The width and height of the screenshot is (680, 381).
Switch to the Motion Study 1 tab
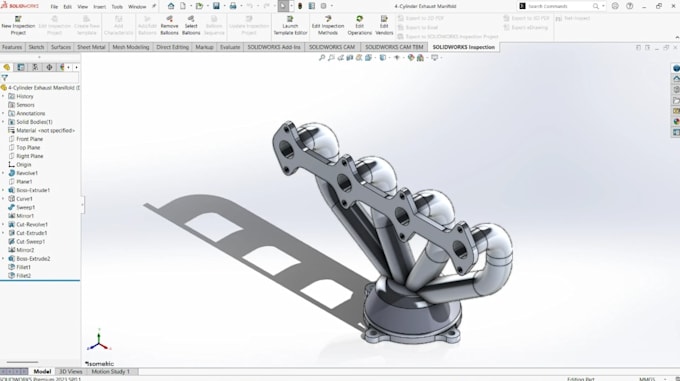[x=111, y=371]
